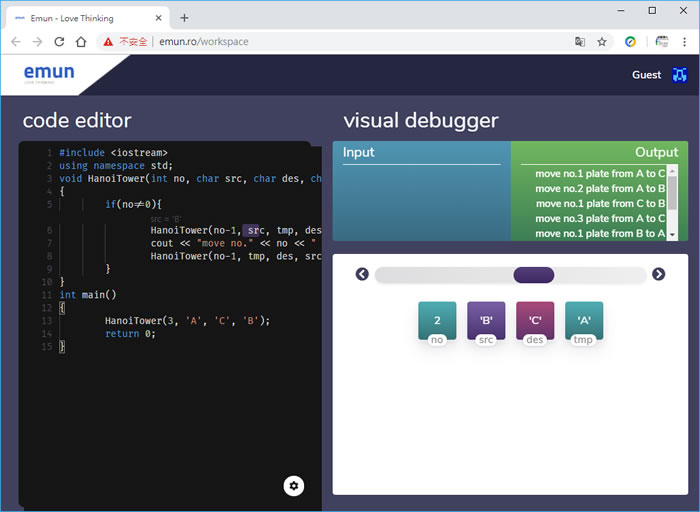Click the purple debugger timeline slider handle
Image resolution: width=700 pixels, height=512 pixels.
(x=533, y=275)
